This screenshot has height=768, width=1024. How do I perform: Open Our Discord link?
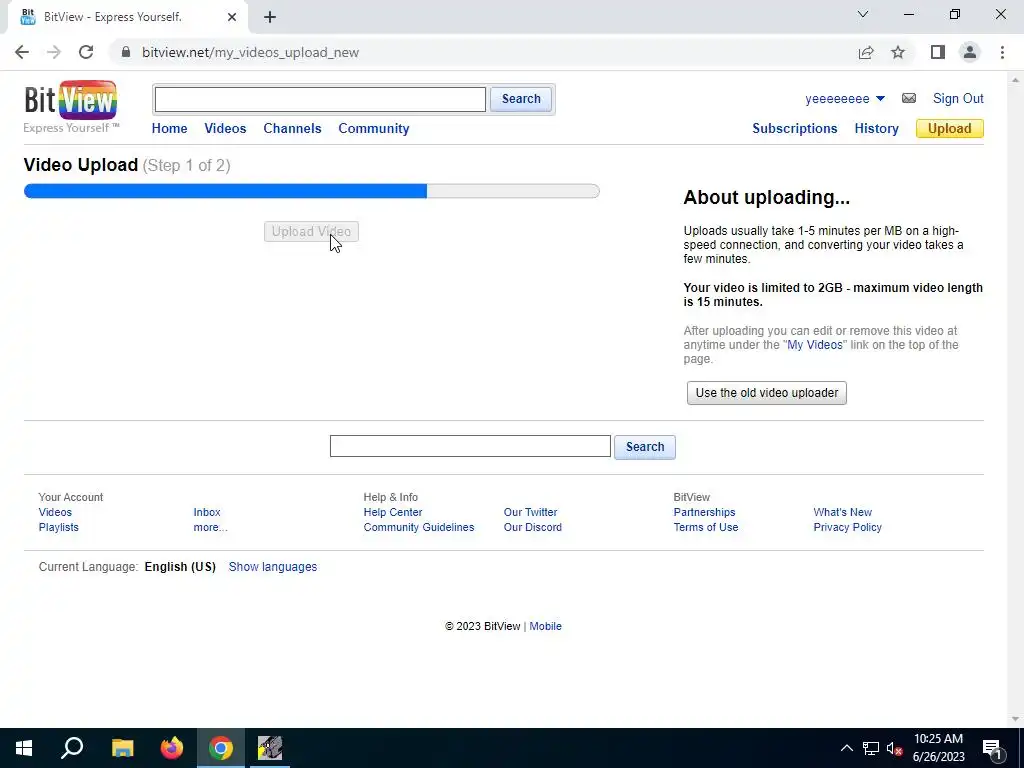click(x=532, y=527)
